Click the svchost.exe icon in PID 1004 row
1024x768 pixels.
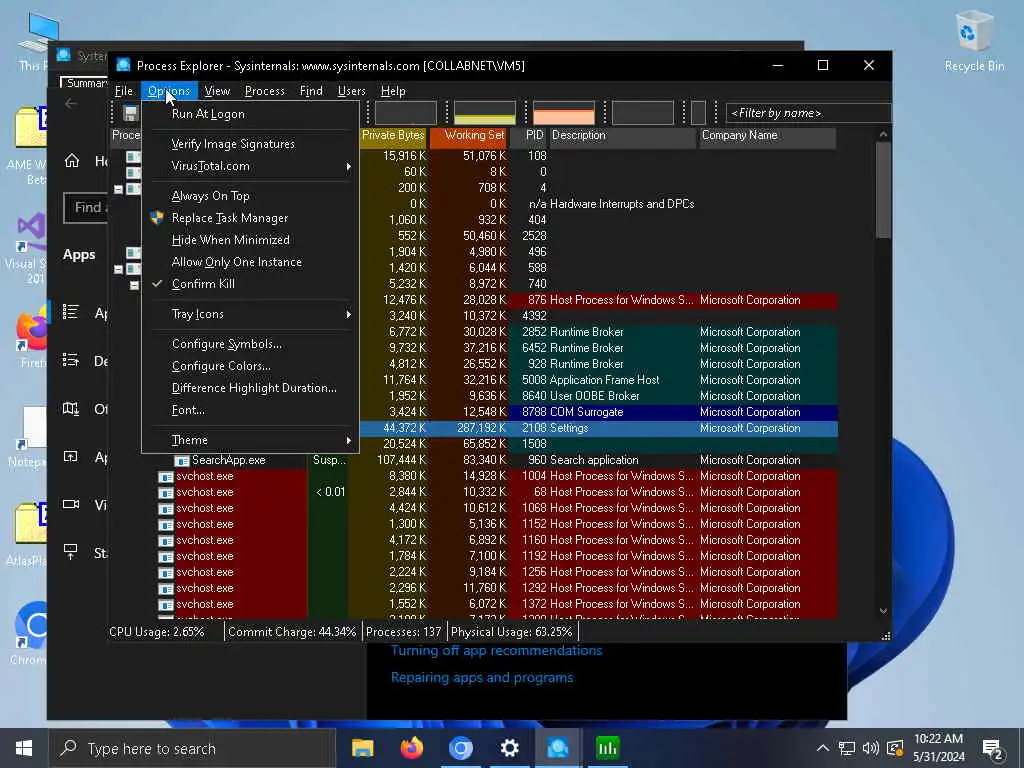166,477
